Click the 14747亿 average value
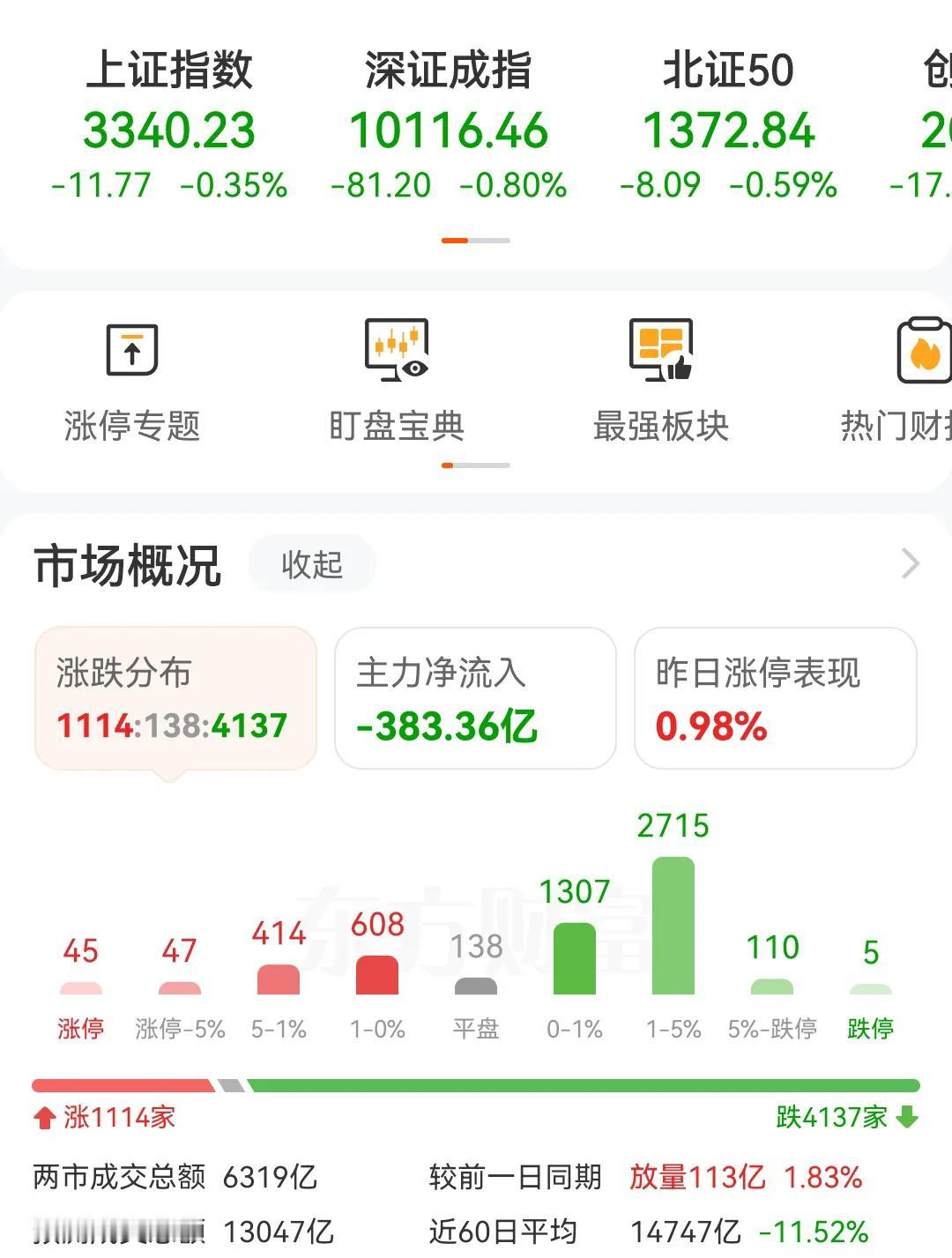952x1258 pixels. coord(686,1232)
